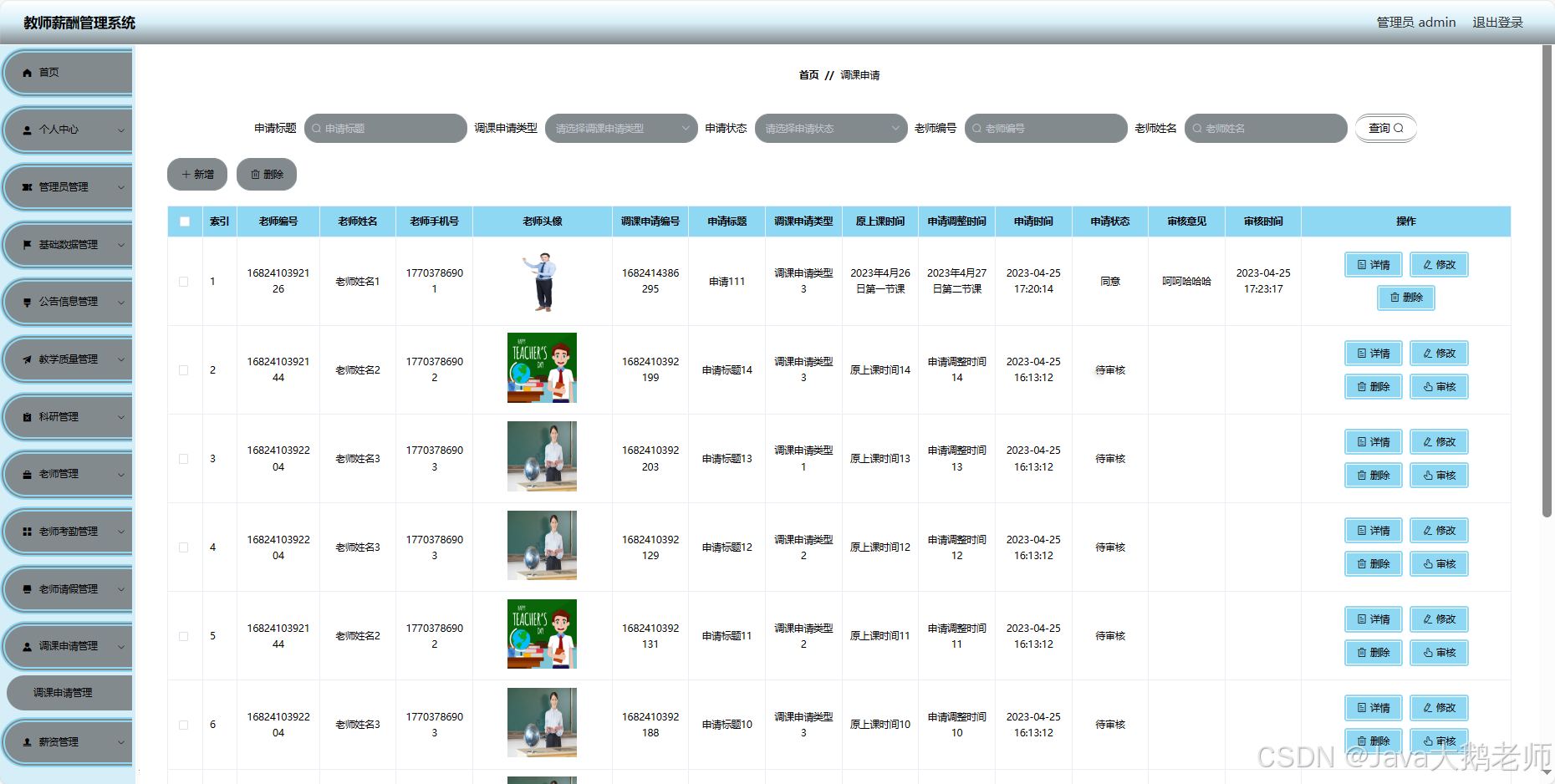The image size is (1555, 784).
Task: Click Teacher's Day avatar in row 申请标题14
Action: pos(542,368)
